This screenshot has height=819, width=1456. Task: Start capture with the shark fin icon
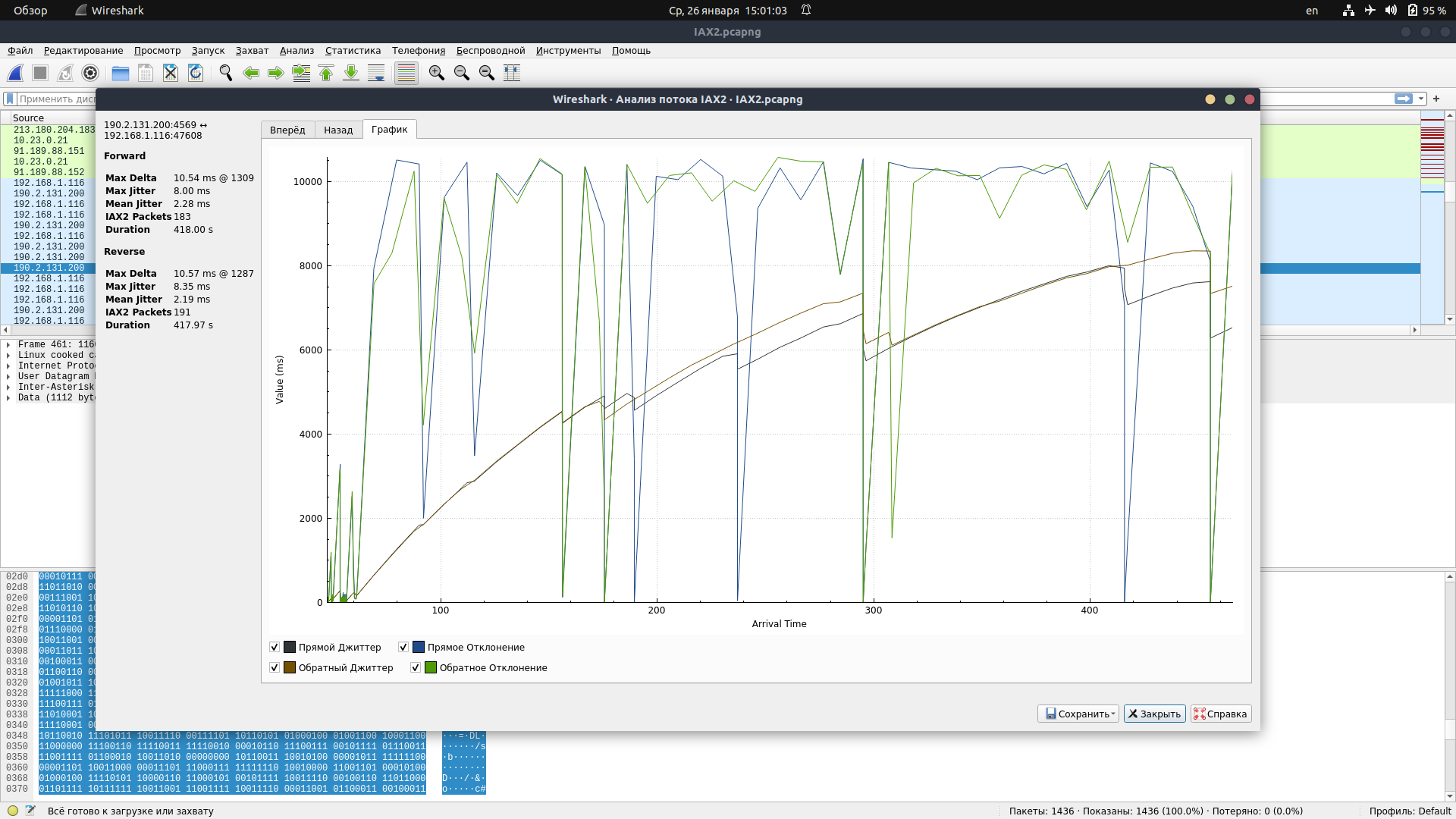pyautogui.click(x=15, y=73)
